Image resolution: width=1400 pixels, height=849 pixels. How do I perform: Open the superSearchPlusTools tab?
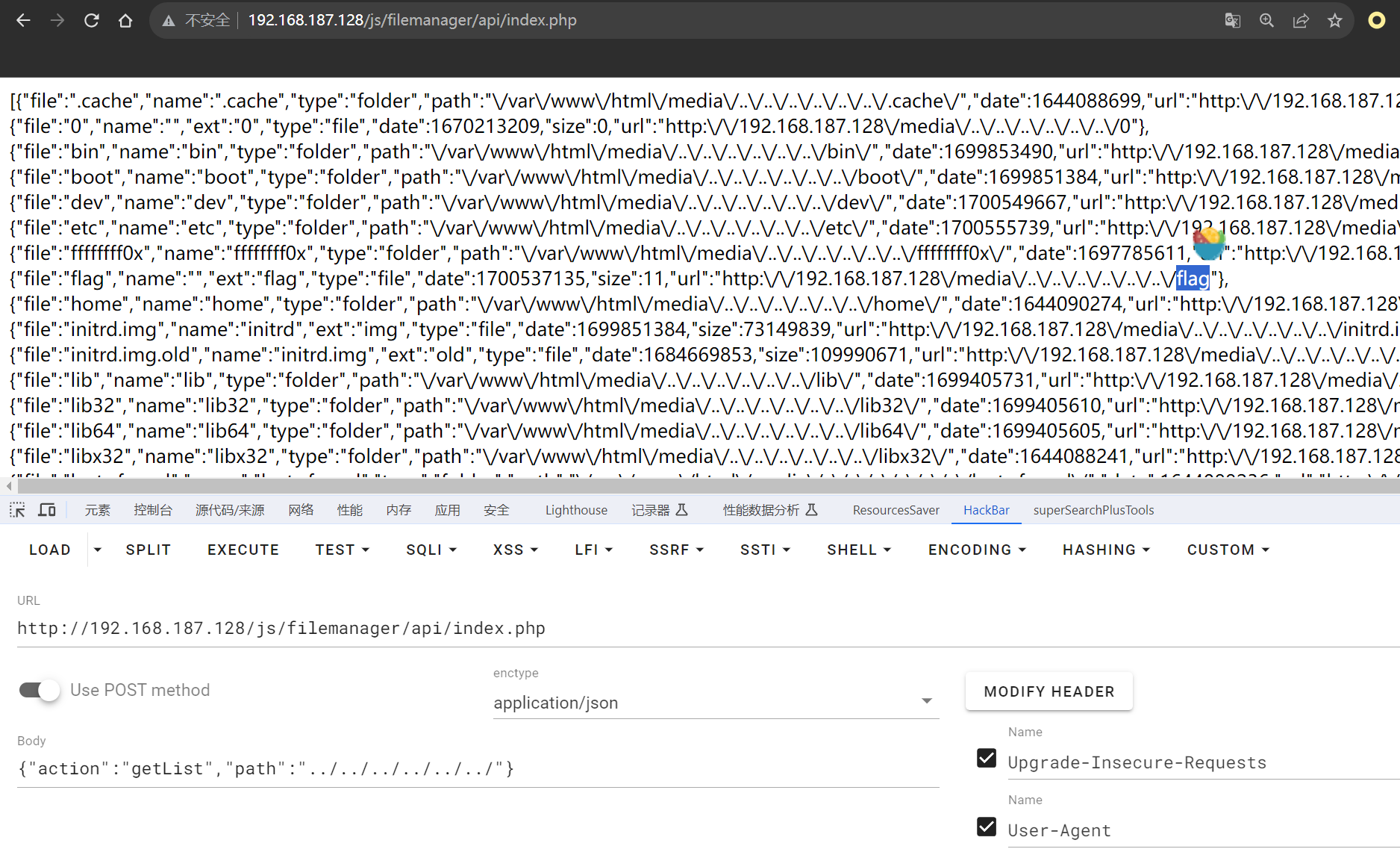(1093, 510)
